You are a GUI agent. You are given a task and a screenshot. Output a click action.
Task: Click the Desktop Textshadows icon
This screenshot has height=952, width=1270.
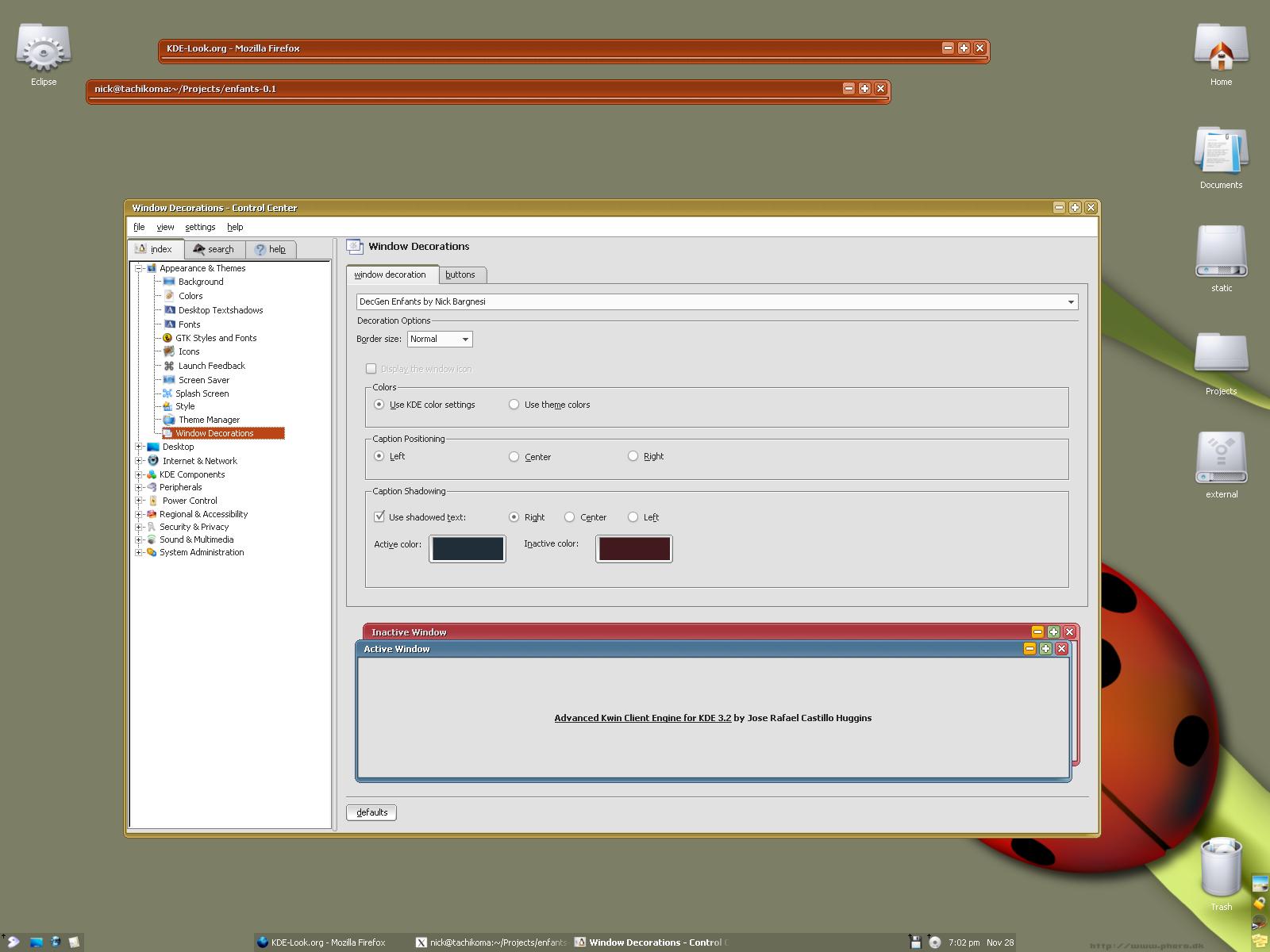[x=169, y=310]
